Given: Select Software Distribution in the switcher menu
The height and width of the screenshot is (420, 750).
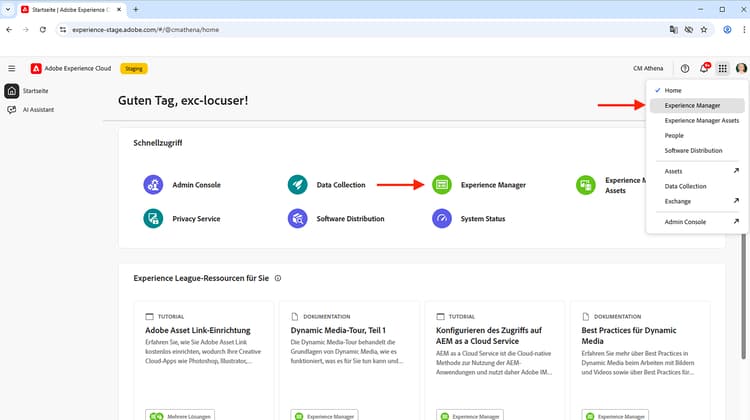Looking at the screenshot, I should [x=696, y=150].
